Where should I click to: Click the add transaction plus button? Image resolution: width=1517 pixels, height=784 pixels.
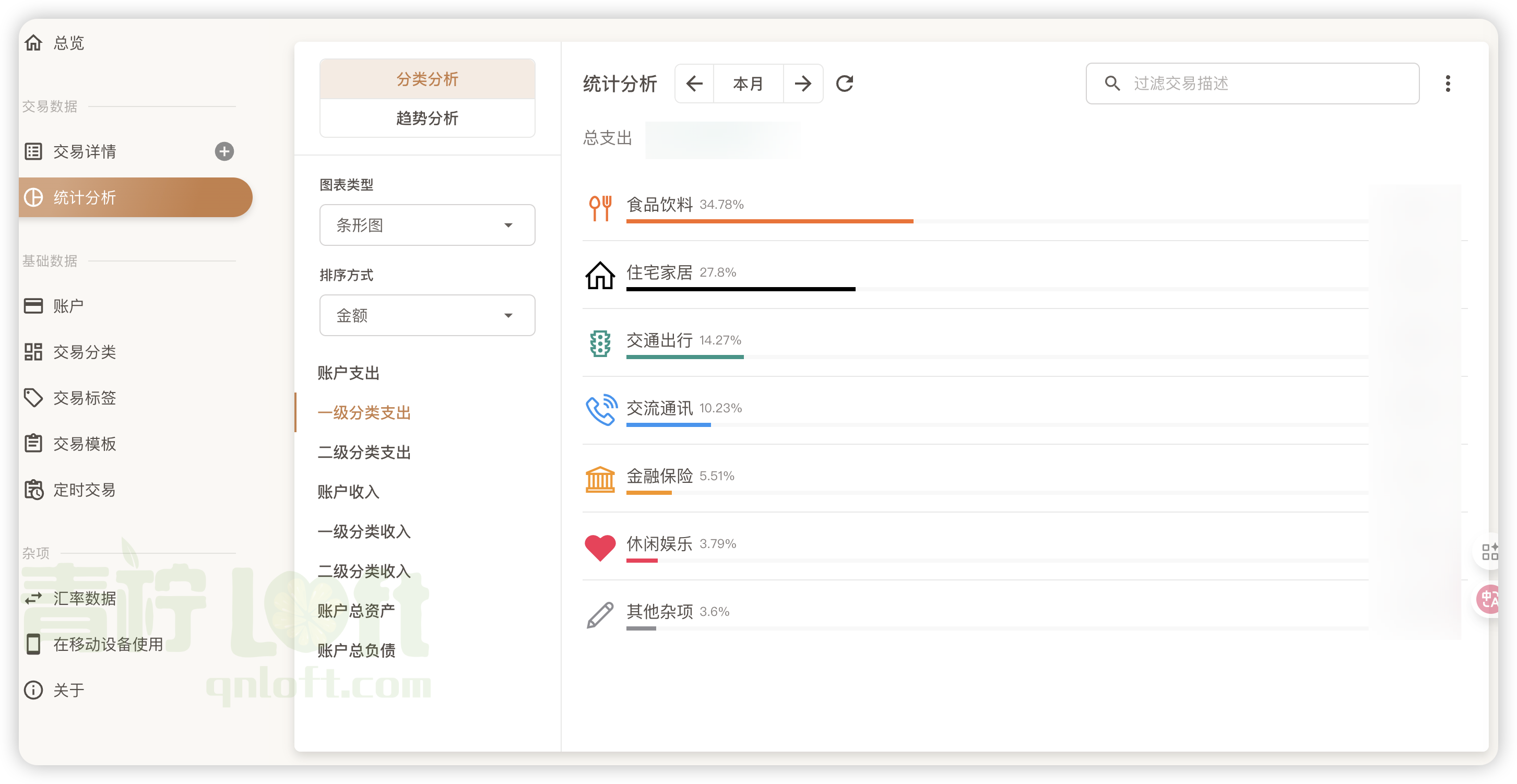pyautogui.click(x=224, y=151)
